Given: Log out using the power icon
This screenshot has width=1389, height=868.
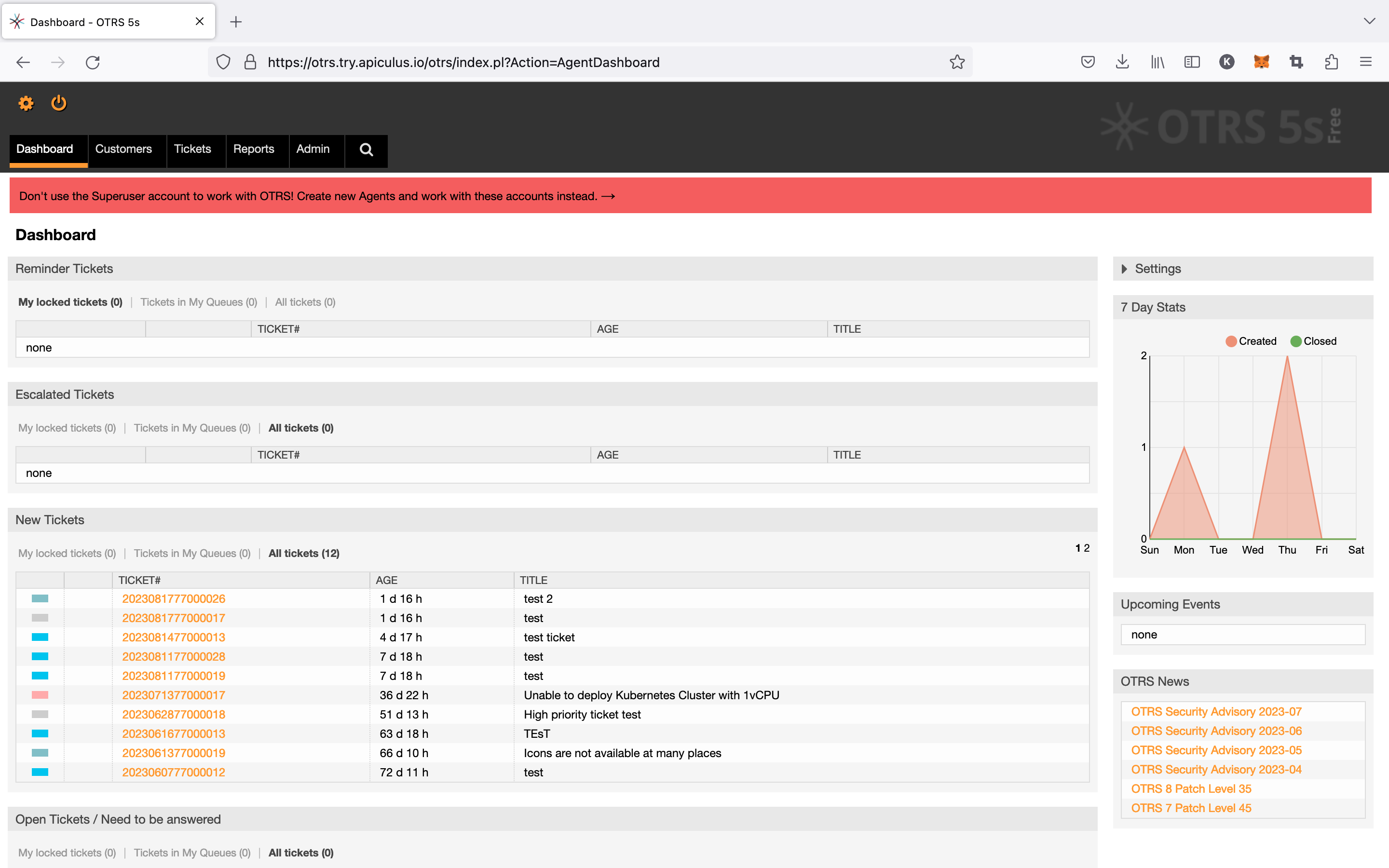Looking at the screenshot, I should coord(59,103).
